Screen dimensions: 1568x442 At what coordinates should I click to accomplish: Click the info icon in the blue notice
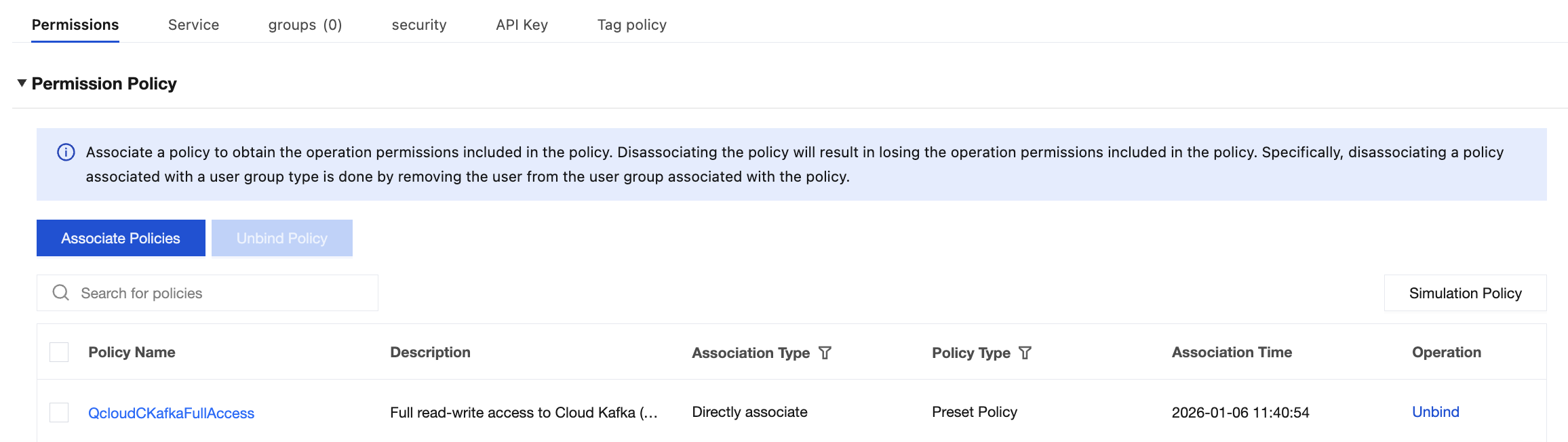click(66, 153)
